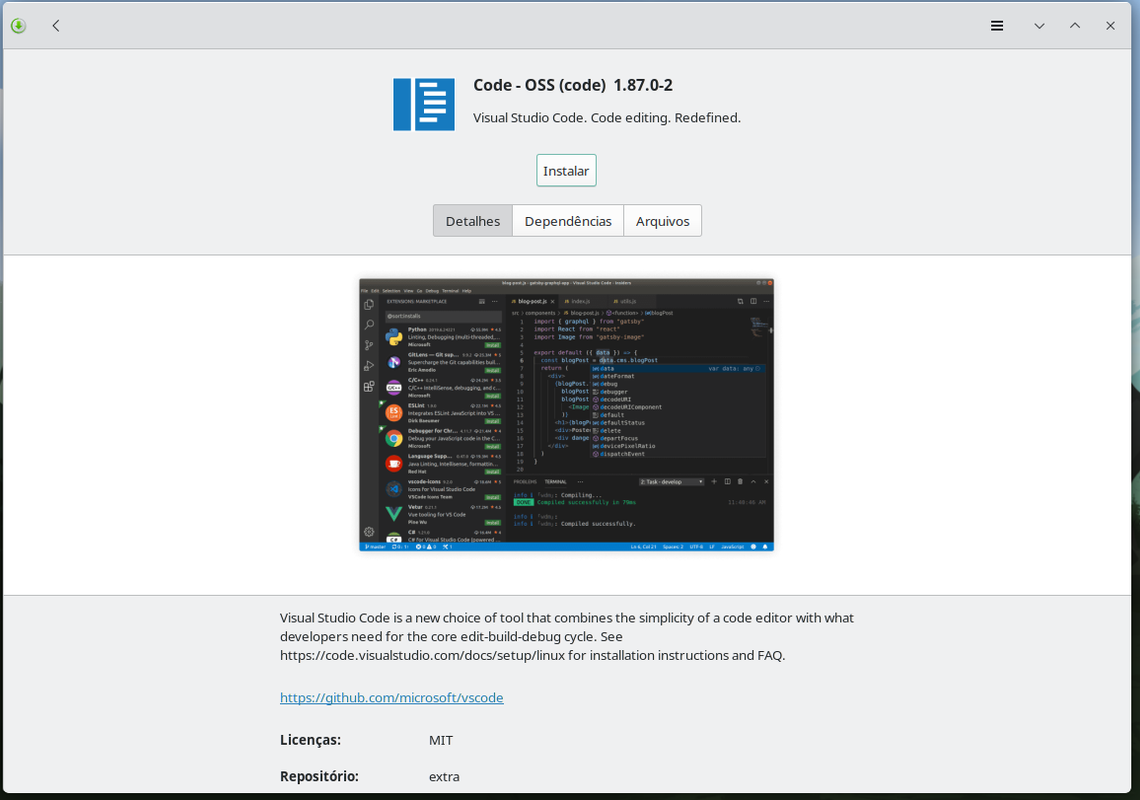Maximize the window with the up chevron
Viewport: 1140px width, 800px height.
[x=1075, y=25]
